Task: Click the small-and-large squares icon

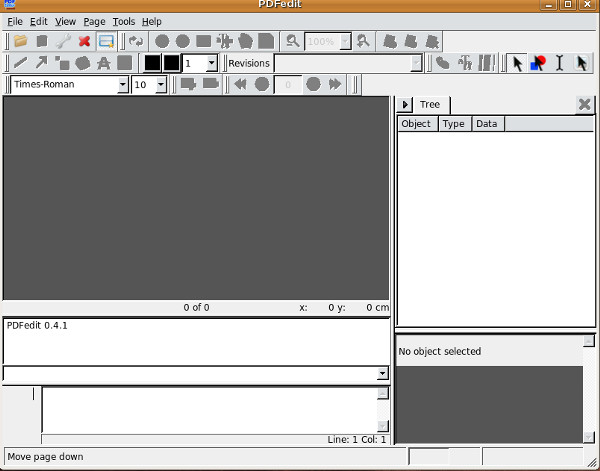Action: [x=62, y=62]
